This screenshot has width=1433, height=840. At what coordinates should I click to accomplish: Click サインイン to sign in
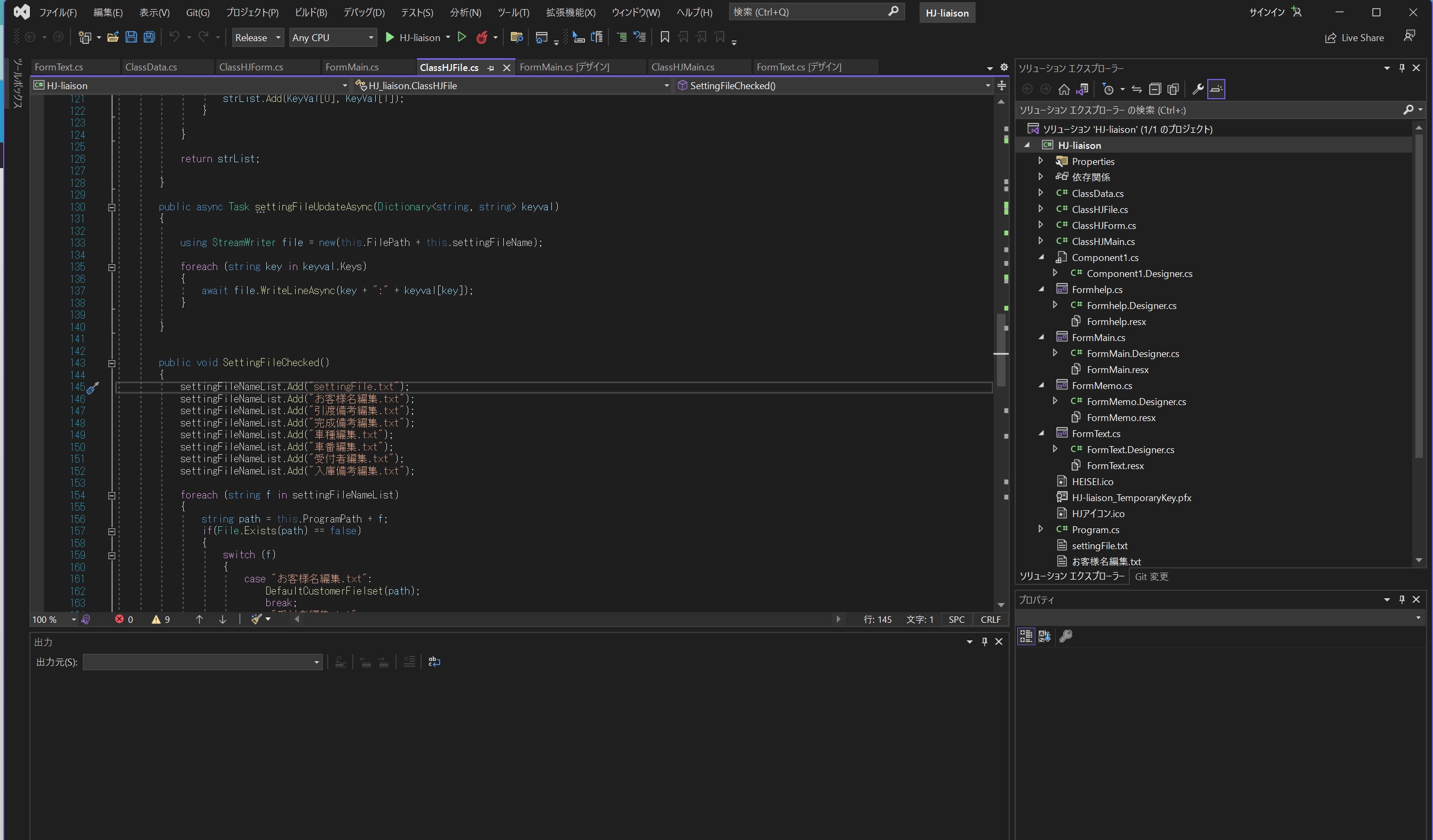(1267, 12)
